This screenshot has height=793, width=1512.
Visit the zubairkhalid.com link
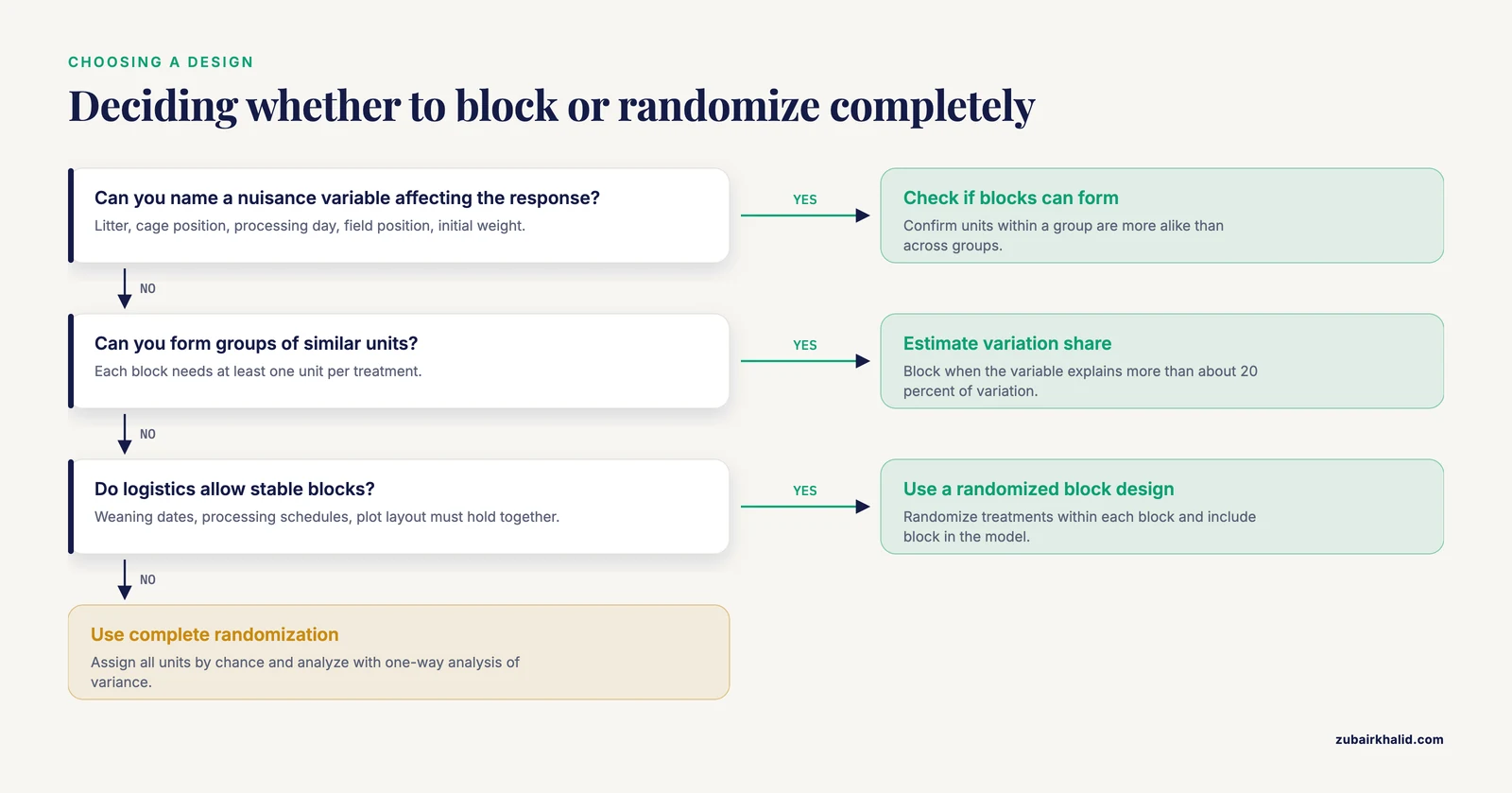(1389, 740)
